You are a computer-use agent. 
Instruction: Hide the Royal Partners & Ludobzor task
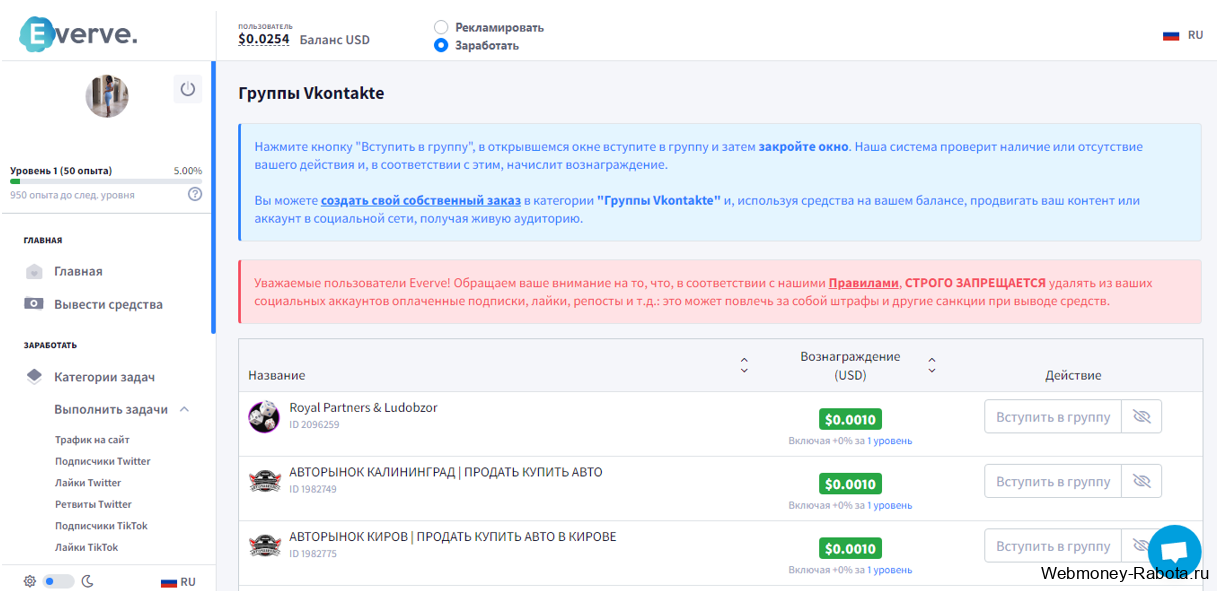[1142, 417]
